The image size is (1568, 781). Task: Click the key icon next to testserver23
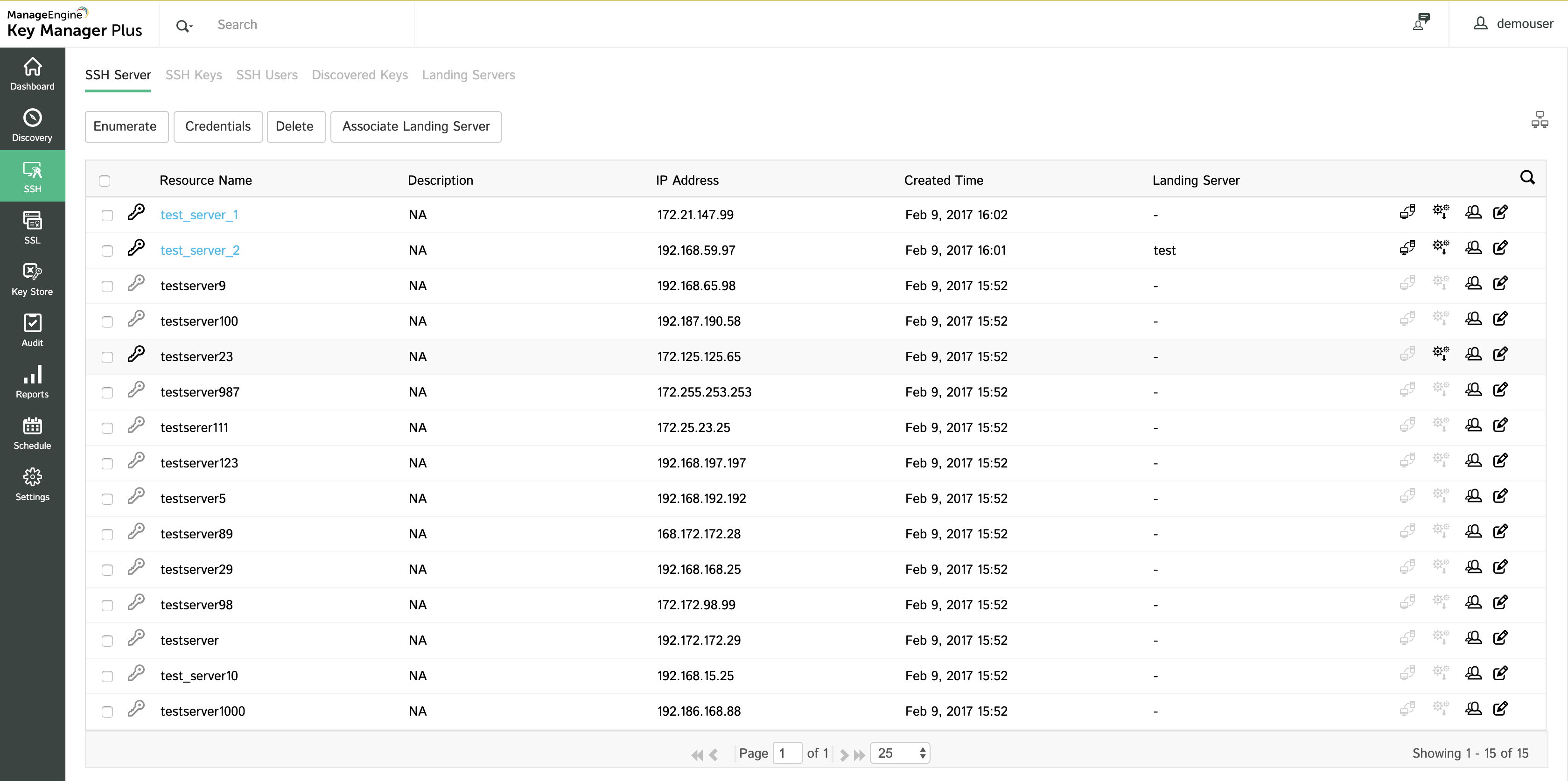click(x=136, y=354)
